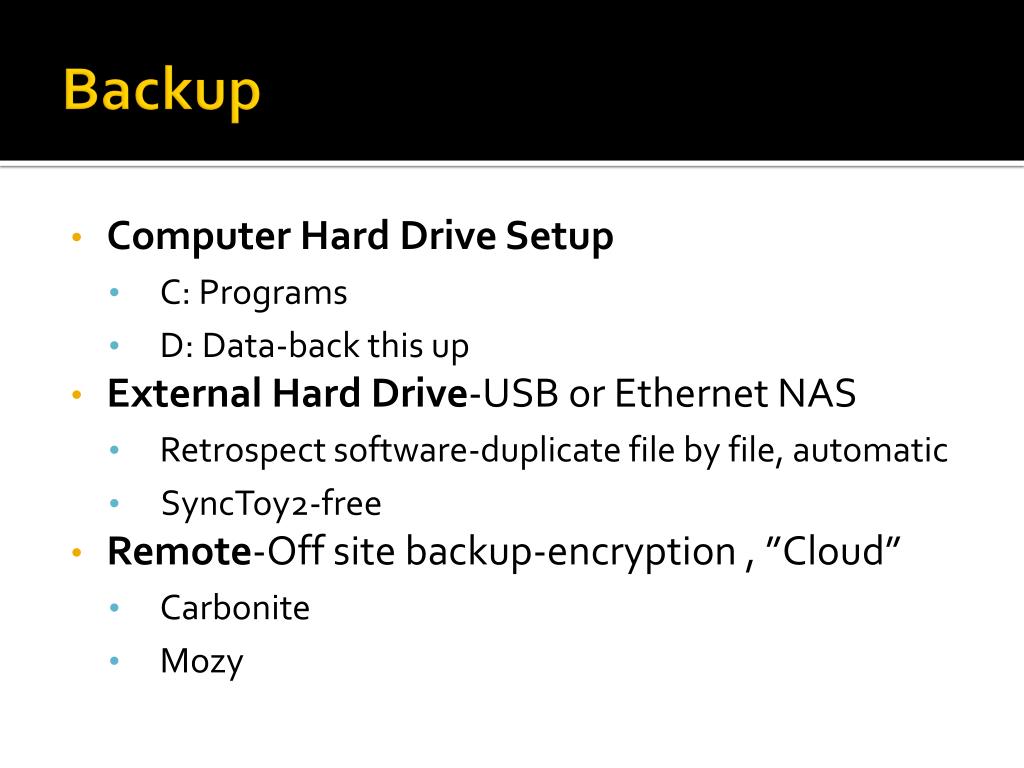Image resolution: width=1024 pixels, height=768 pixels.
Task: Click the Backup slide title
Action: click(162, 93)
